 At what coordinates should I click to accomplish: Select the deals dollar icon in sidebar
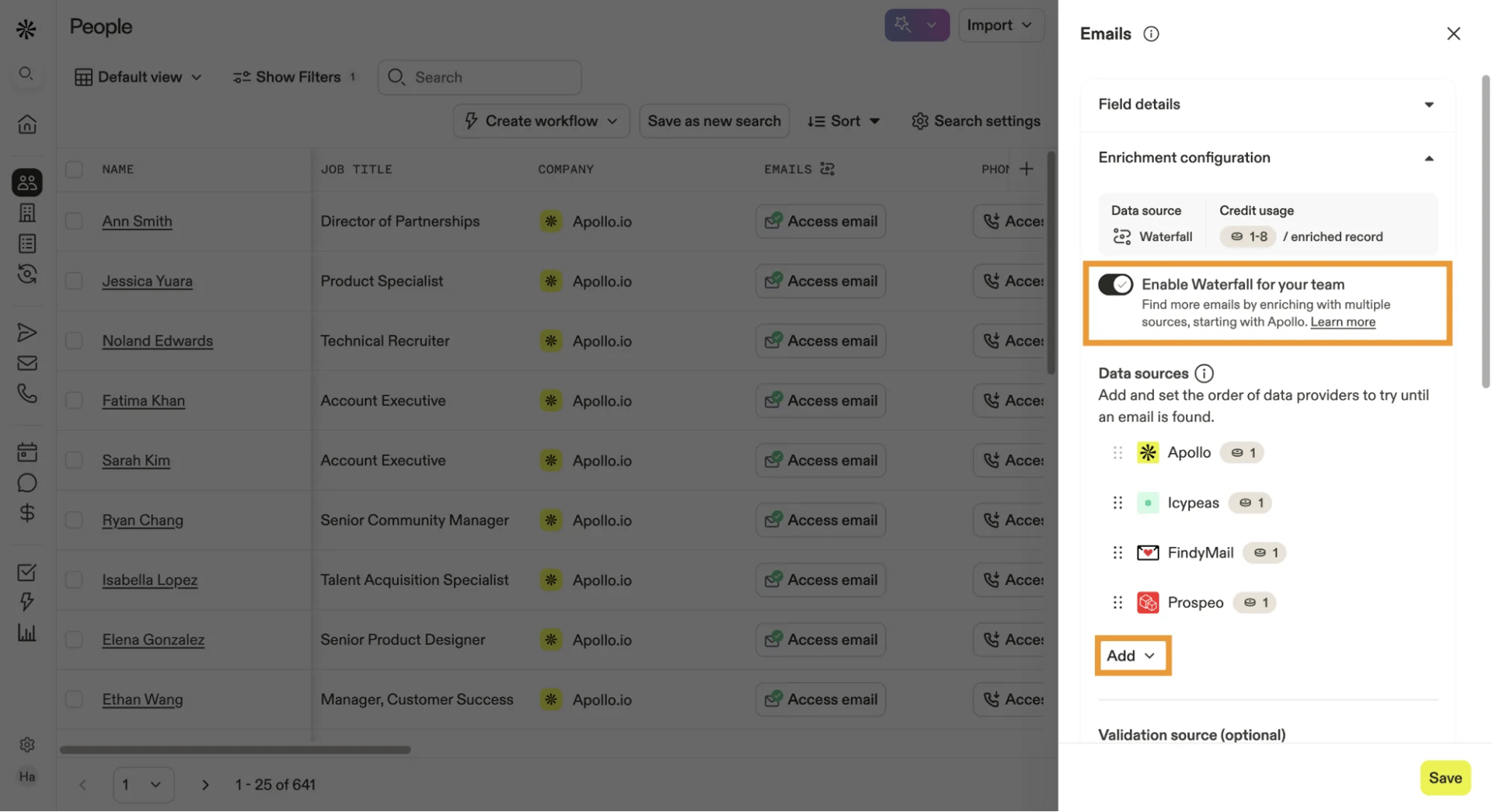click(26, 512)
